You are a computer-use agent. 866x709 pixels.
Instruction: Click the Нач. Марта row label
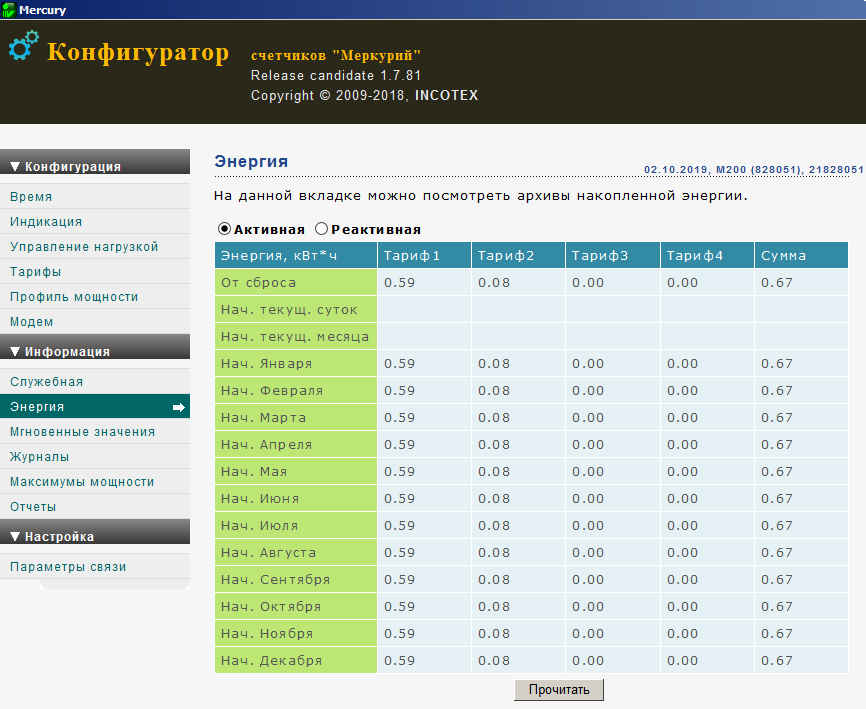pyautogui.click(x=296, y=417)
